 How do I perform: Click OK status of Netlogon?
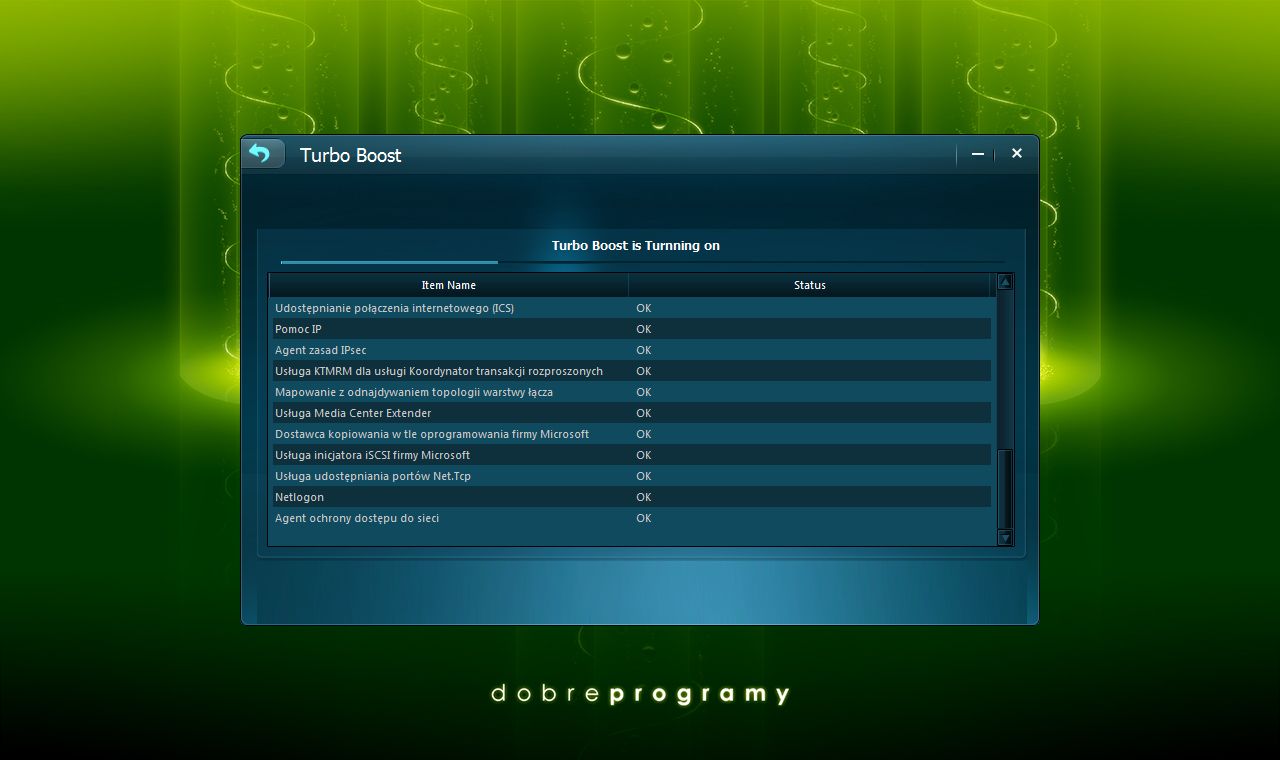pyautogui.click(x=643, y=497)
